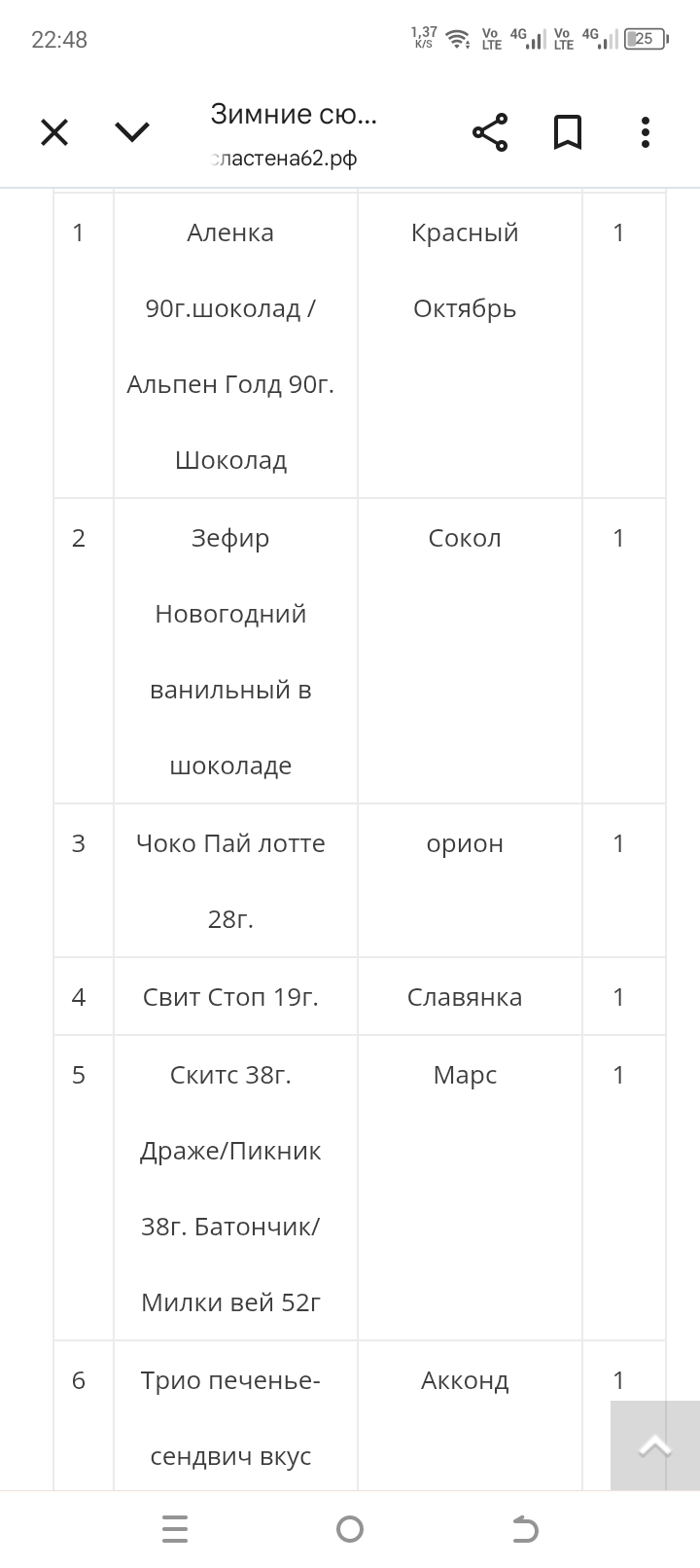Tap the 22:48 clock in status bar

click(59, 39)
